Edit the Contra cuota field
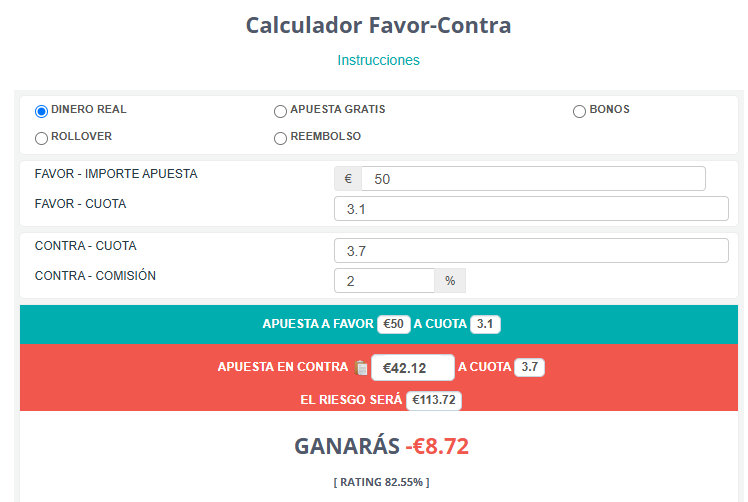748x502 pixels. (x=531, y=251)
